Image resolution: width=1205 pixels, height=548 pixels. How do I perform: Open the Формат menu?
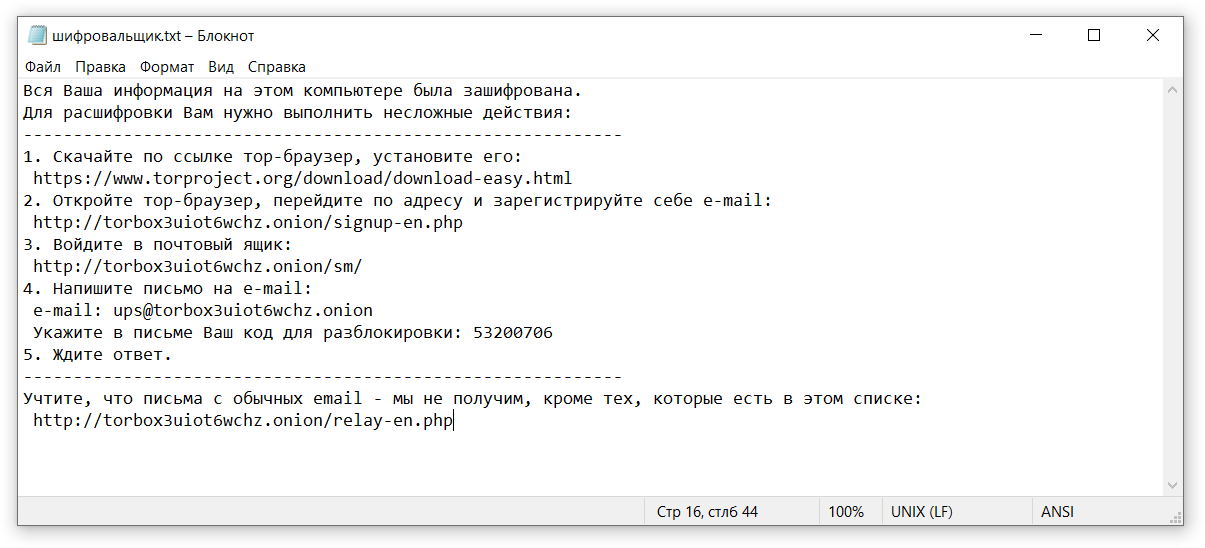click(x=167, y=67)
